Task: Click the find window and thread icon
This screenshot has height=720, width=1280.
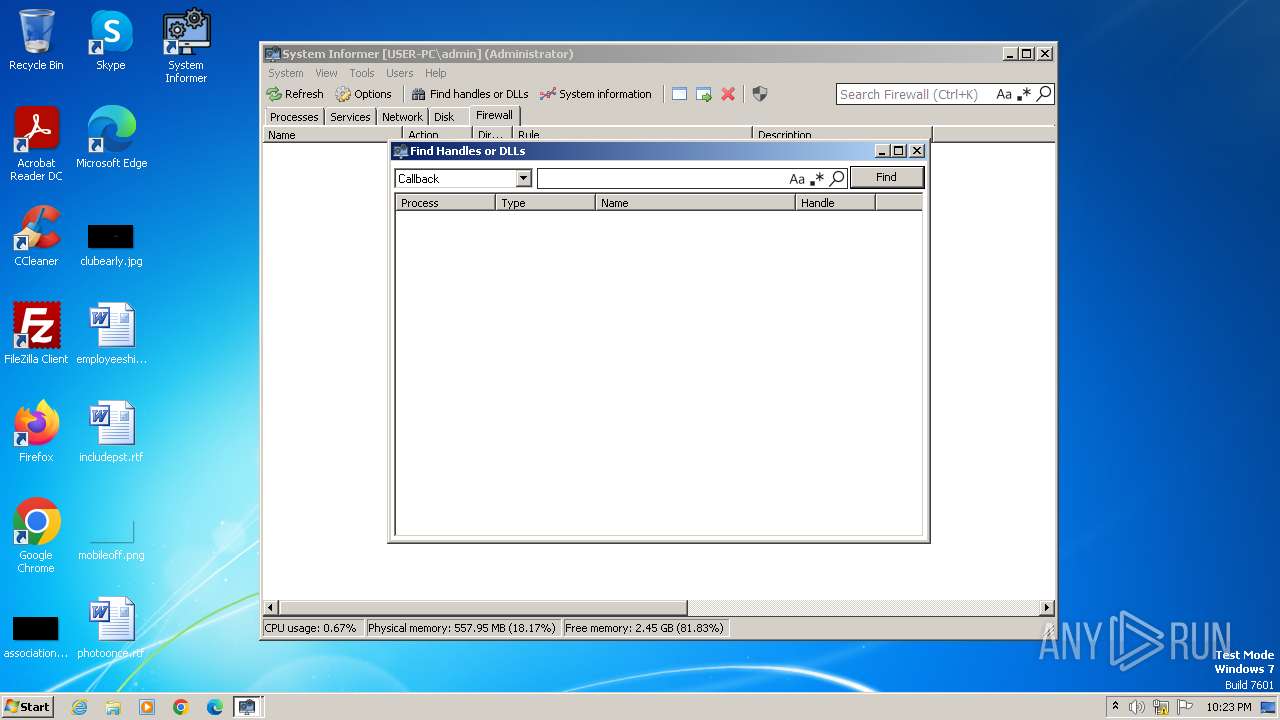Action: (704, 94)
